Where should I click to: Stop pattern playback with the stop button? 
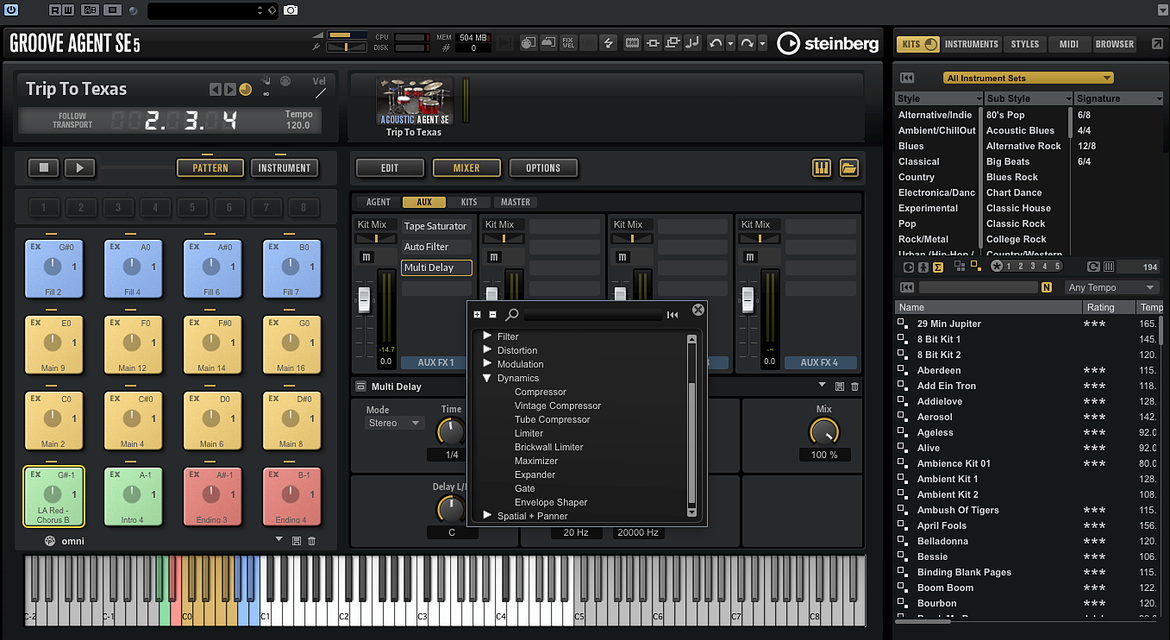coord(43,168)
